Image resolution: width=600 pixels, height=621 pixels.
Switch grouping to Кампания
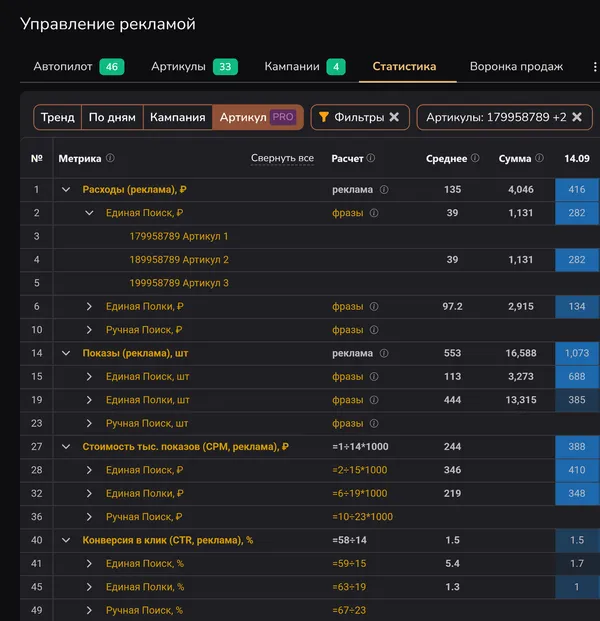tap(177, 117)
